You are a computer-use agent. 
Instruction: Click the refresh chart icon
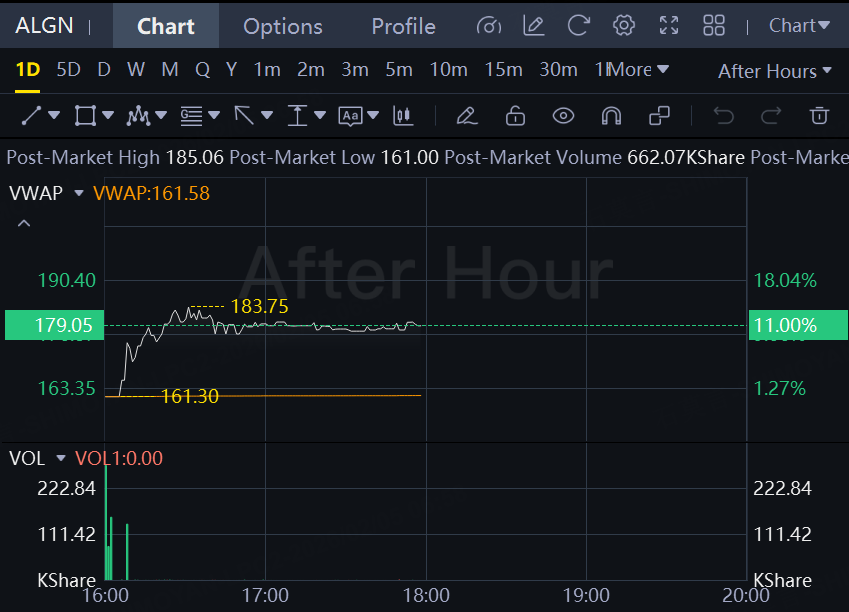point(578,26)
